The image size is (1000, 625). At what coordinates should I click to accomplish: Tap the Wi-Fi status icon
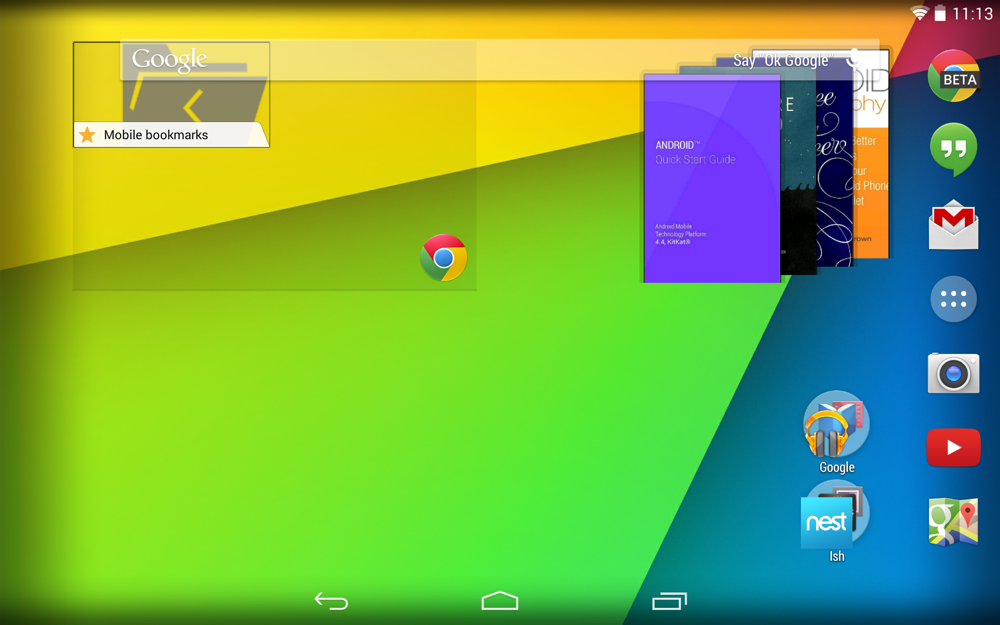click(919, 13)
